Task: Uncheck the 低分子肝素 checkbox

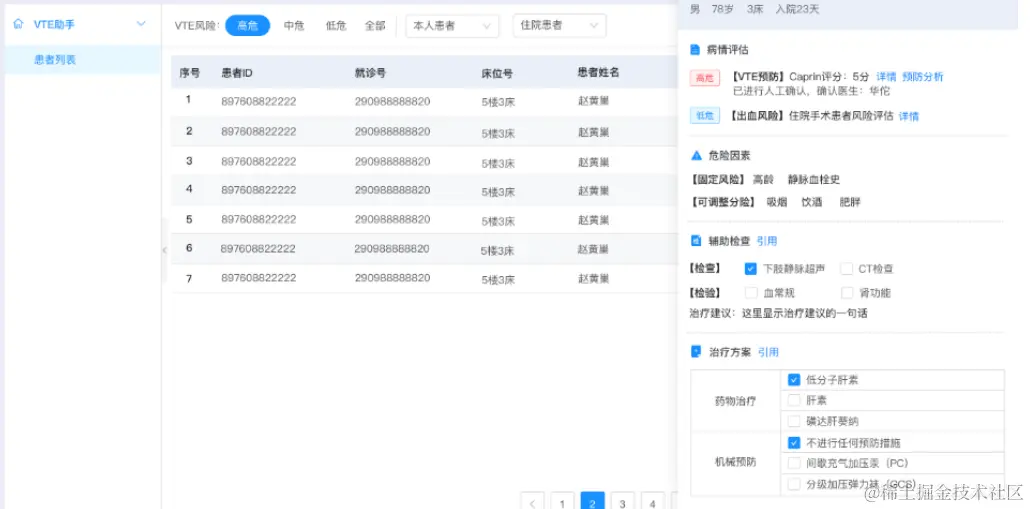Action: tap(794, 380)
